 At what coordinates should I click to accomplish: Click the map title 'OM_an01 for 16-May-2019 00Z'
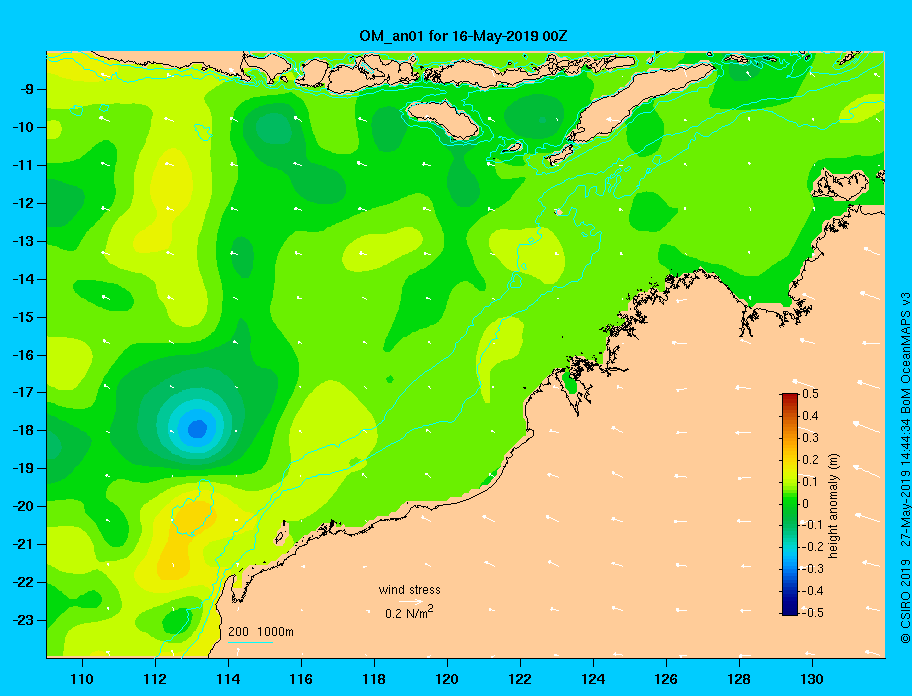pos(463,36)
